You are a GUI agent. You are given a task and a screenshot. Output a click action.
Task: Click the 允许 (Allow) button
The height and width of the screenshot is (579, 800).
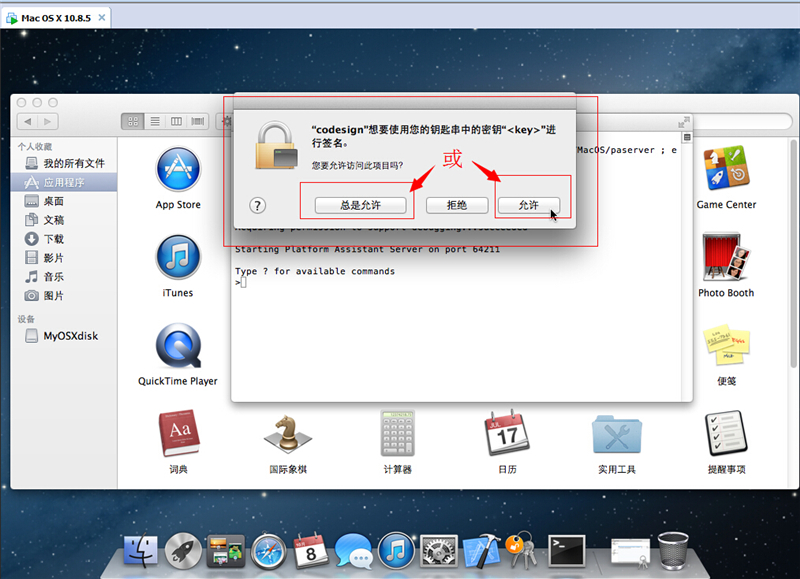click(x=529, y=205)
